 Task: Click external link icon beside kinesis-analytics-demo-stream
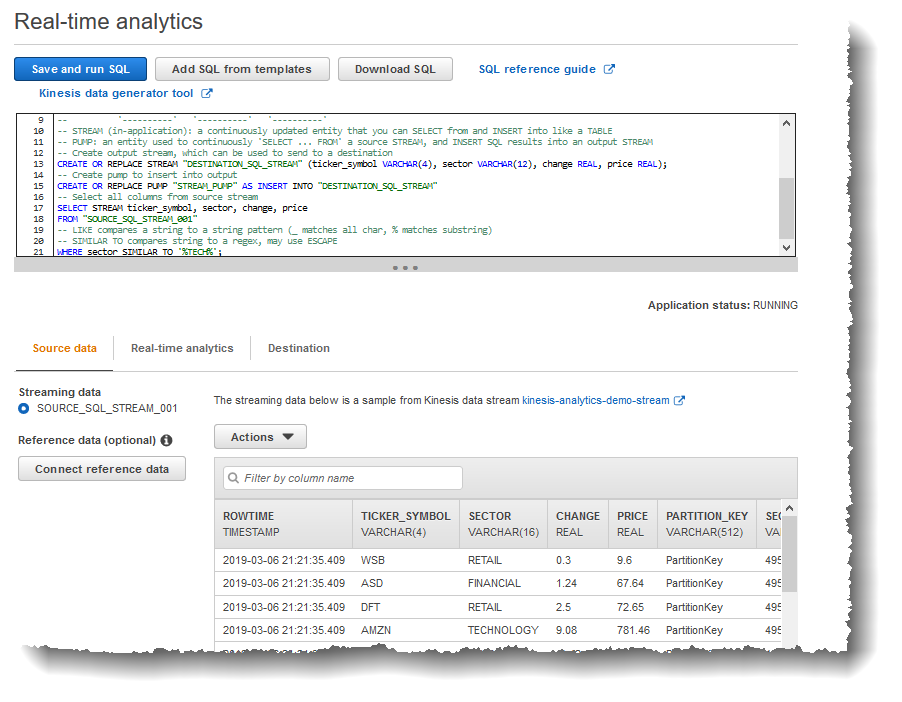pos(680,400)
